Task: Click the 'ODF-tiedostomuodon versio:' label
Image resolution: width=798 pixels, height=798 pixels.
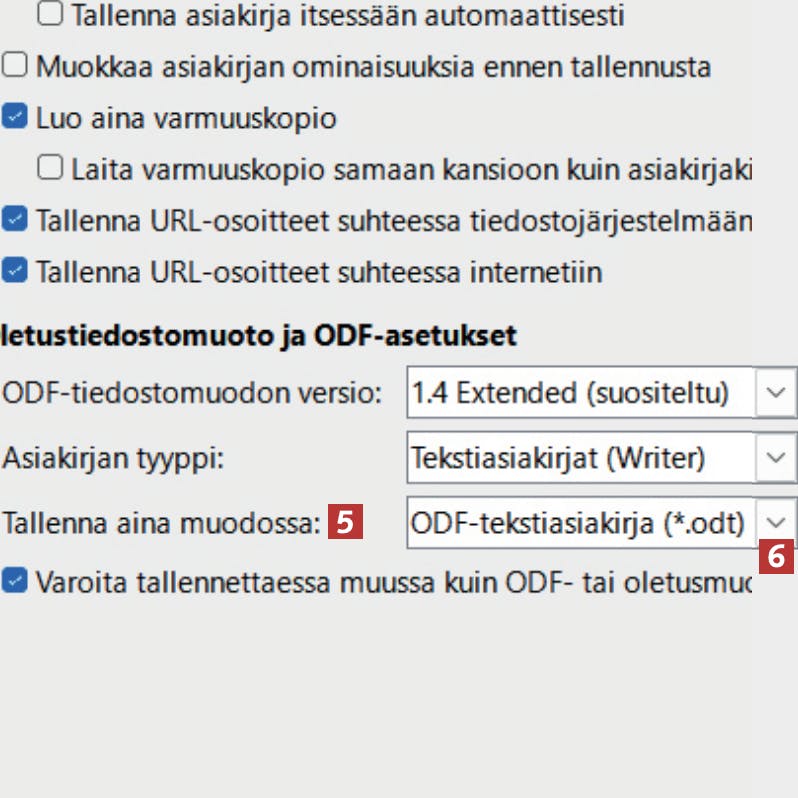Action: click(192, 392)
